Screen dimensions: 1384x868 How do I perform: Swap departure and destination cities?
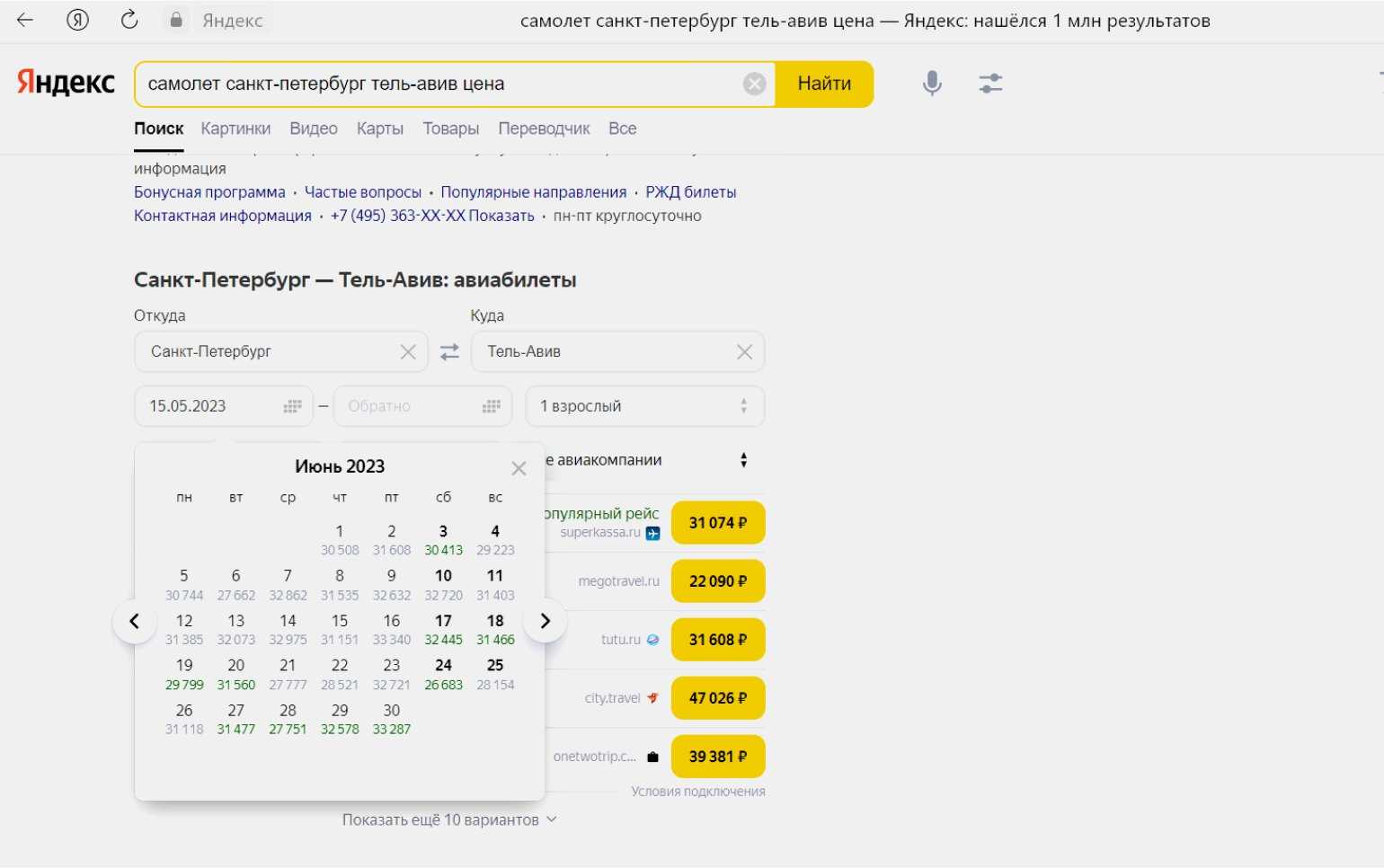(449, 352)
